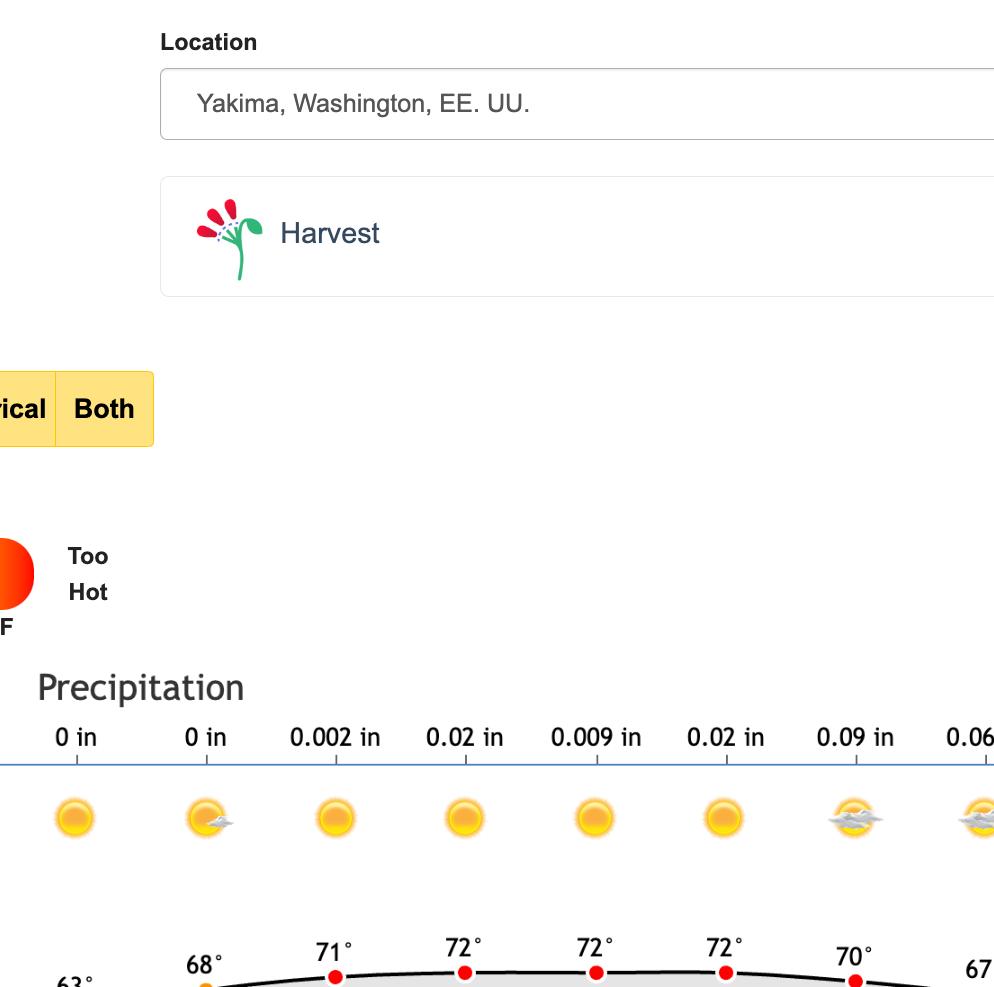
Task: Click sun icon under second 0.02 in
Action: click(x=724, y=818)
